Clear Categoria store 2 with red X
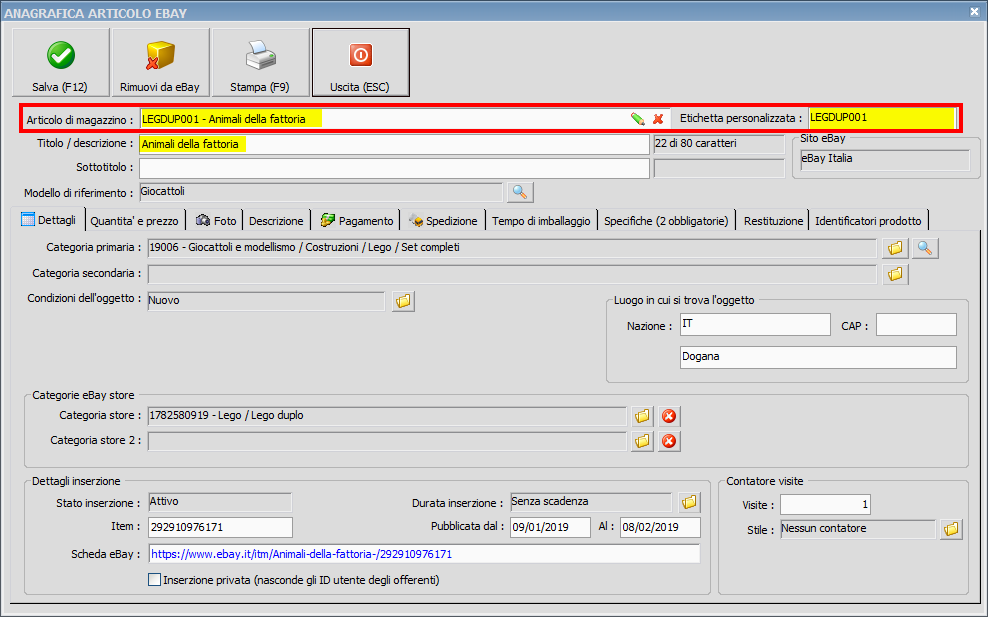The width and height of the screenshot is (988, 617). coord(669,441)
